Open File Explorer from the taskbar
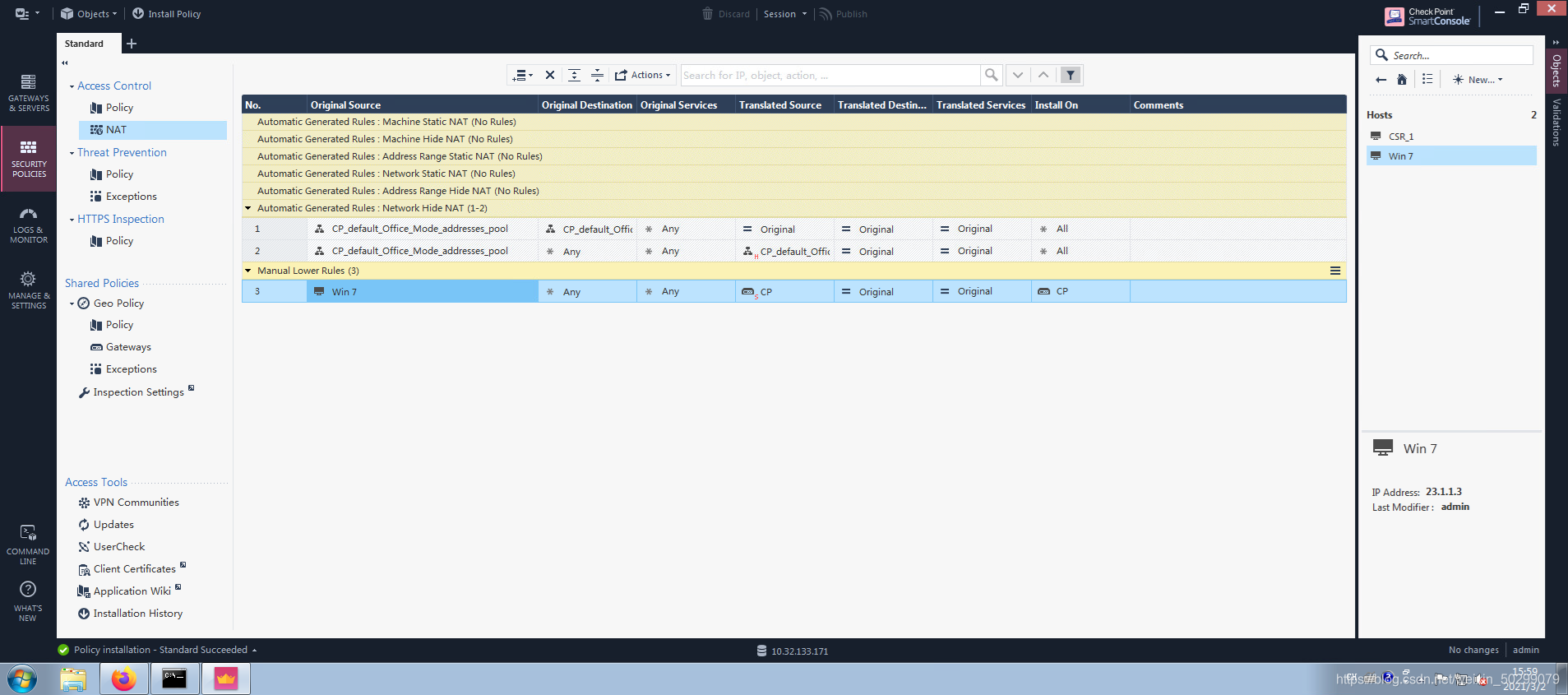This screenshot has width=1568, height=695. pos(73,679)
